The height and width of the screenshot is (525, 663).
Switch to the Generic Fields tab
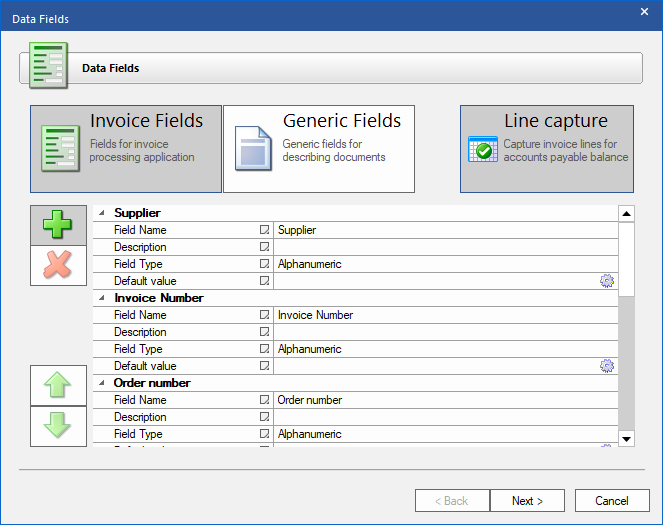point(319,149)
